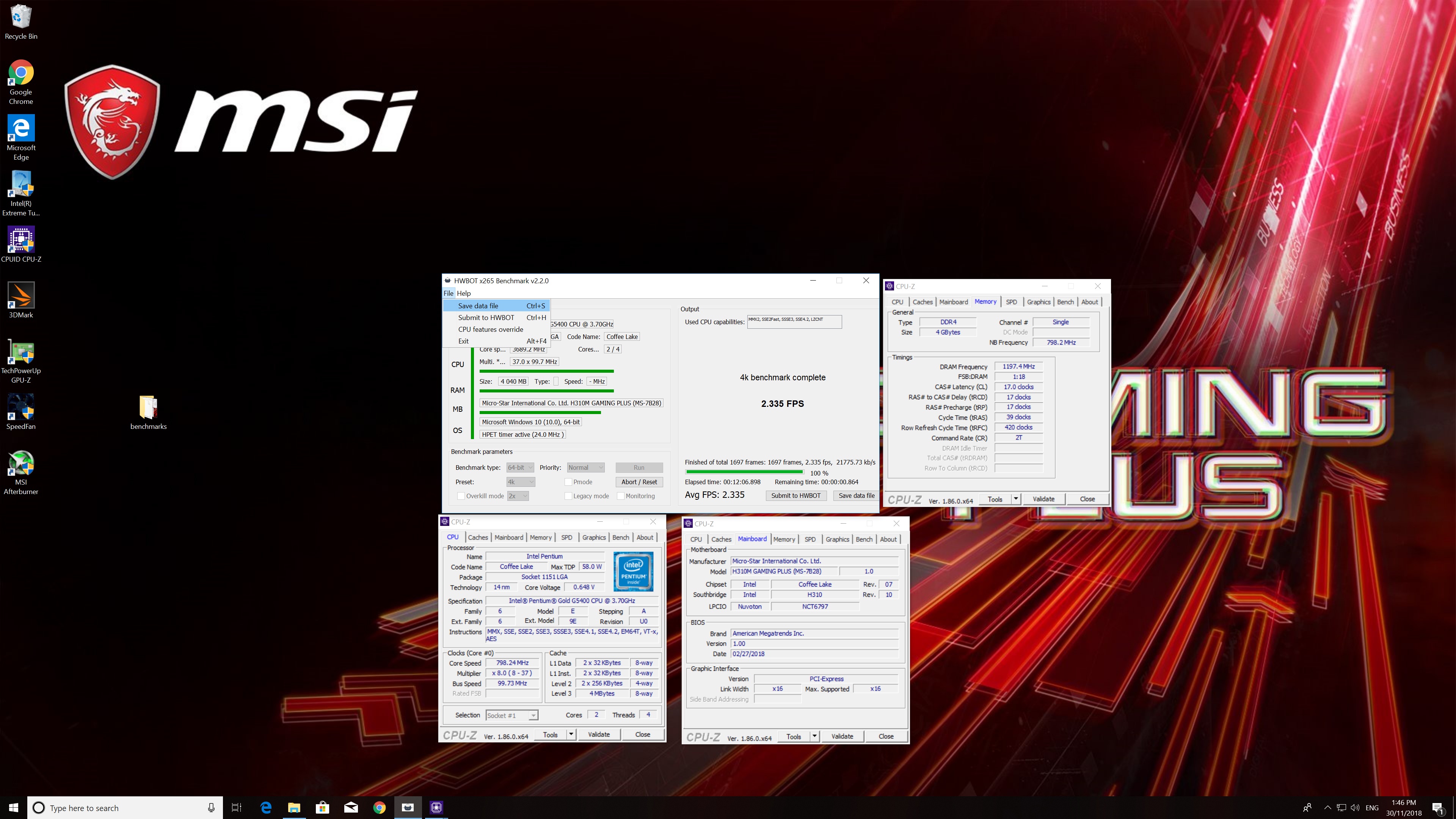This screenshot has width=1456, height=819.
Task: Open the Recycle Bin desktop icon
Action: [21, 22]
